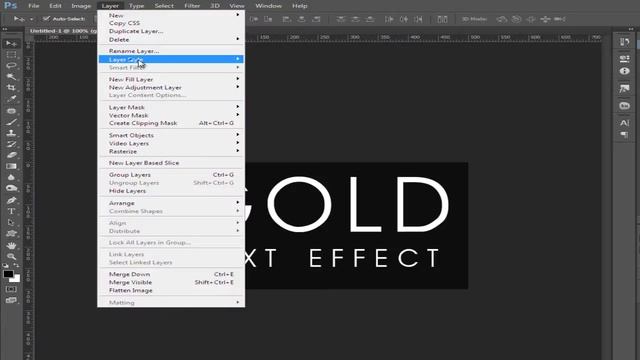Choose Create Clipping Mask
The width and height of the screenshot is (640, 360).
coord(171,123)
